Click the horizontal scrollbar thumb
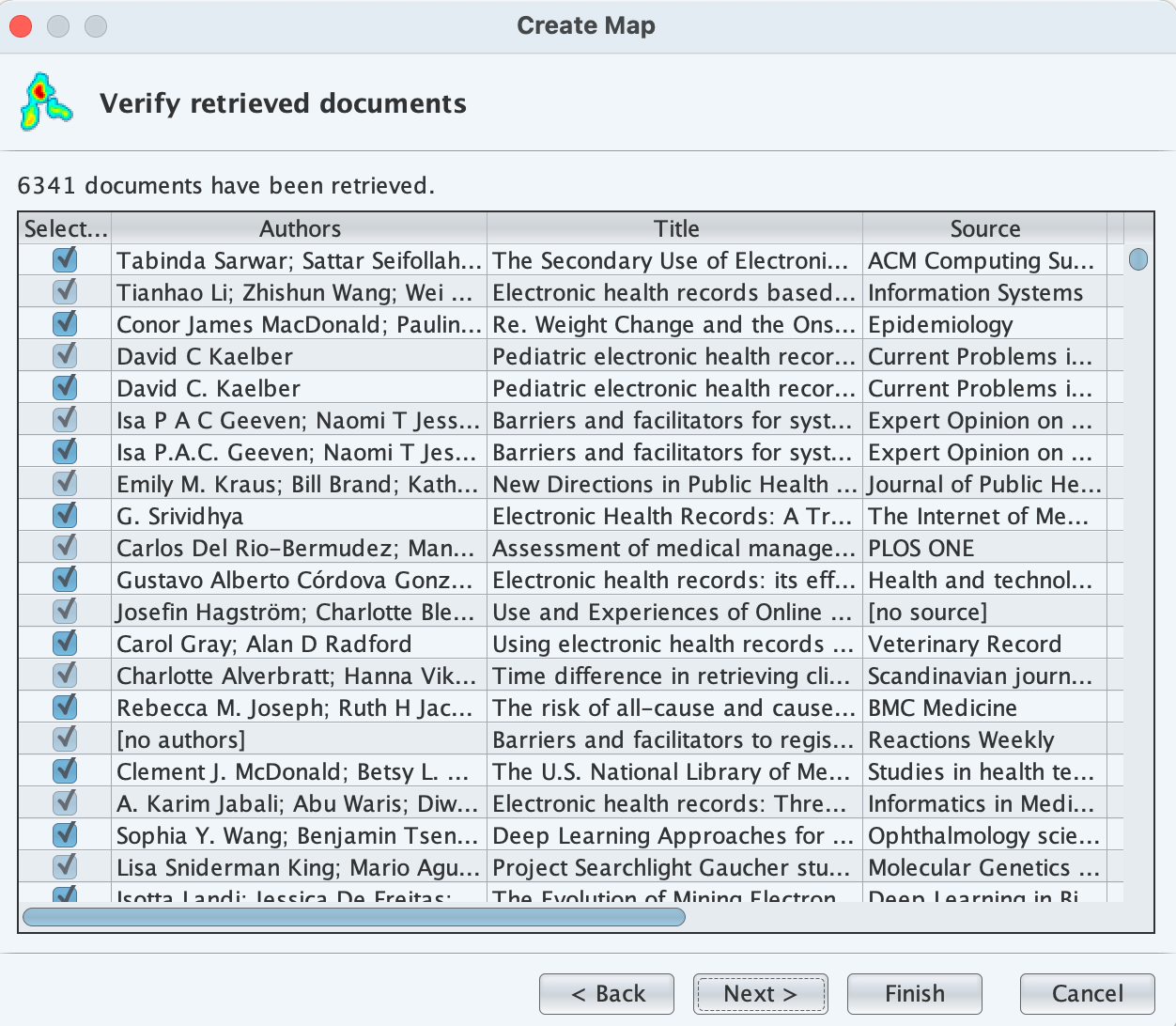Viewport: 1176px width, 1026px height. (x=353, y=916)
